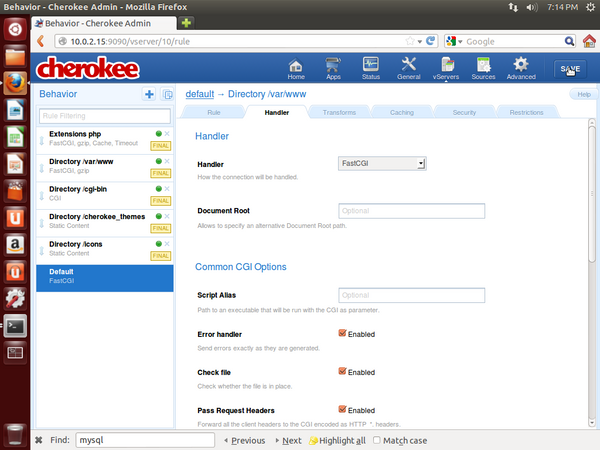
Task: Toggle active state of Directory /cgi-bin rule
Action: click(158, 189)
